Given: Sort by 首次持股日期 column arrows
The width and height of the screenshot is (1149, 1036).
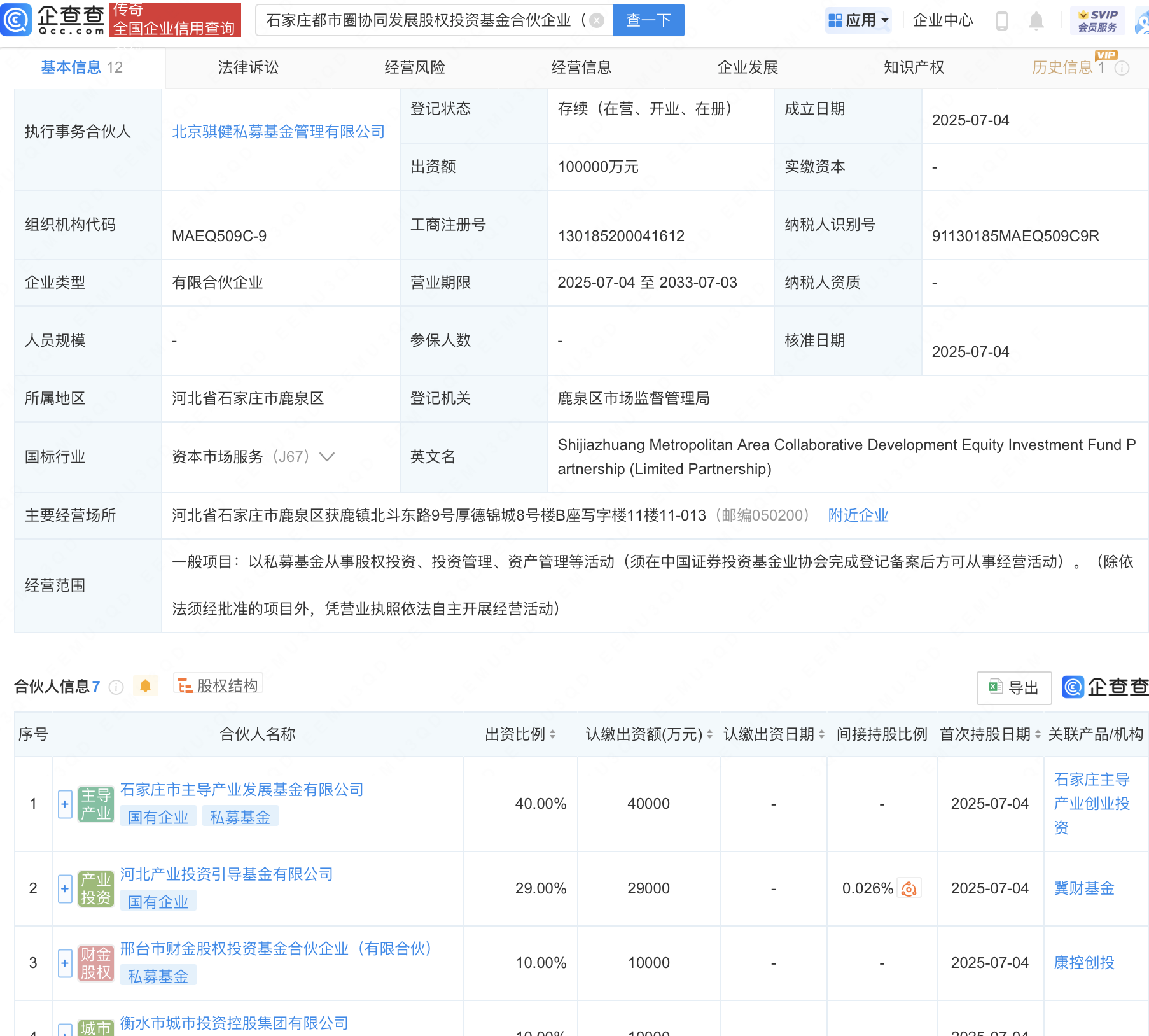Looking at the screenshot, I should point(1038,734).
